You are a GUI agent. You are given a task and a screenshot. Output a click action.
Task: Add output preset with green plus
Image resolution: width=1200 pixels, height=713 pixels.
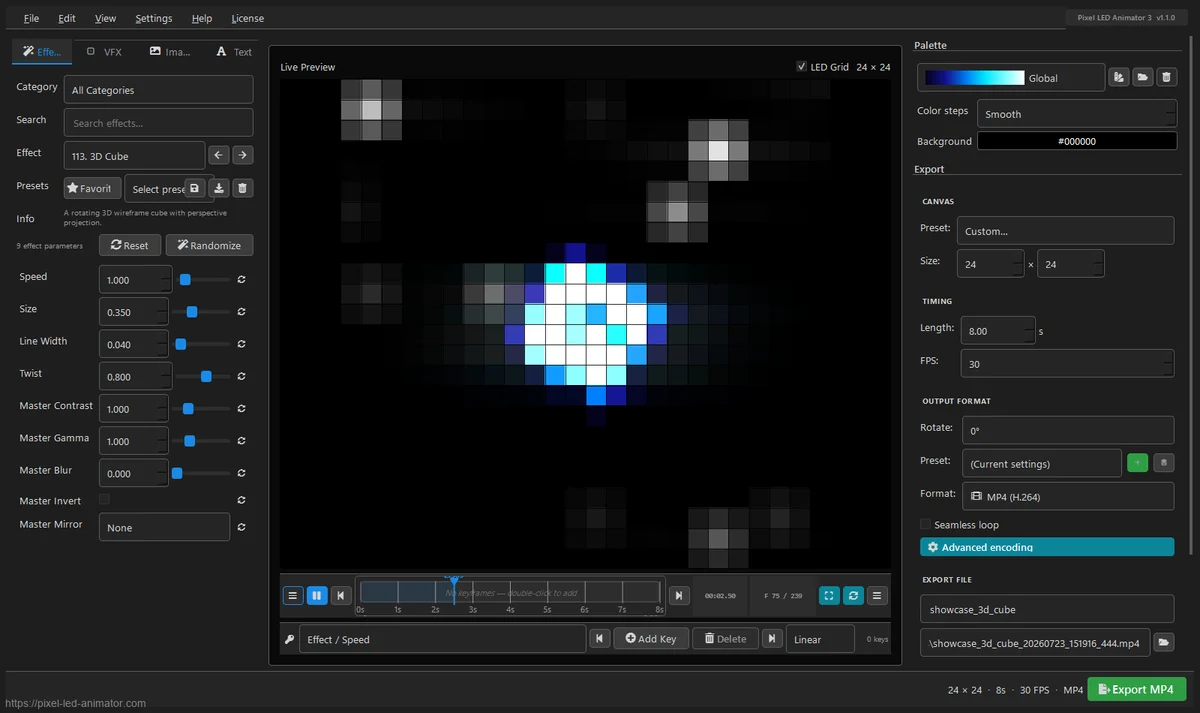coord(1137,463)
